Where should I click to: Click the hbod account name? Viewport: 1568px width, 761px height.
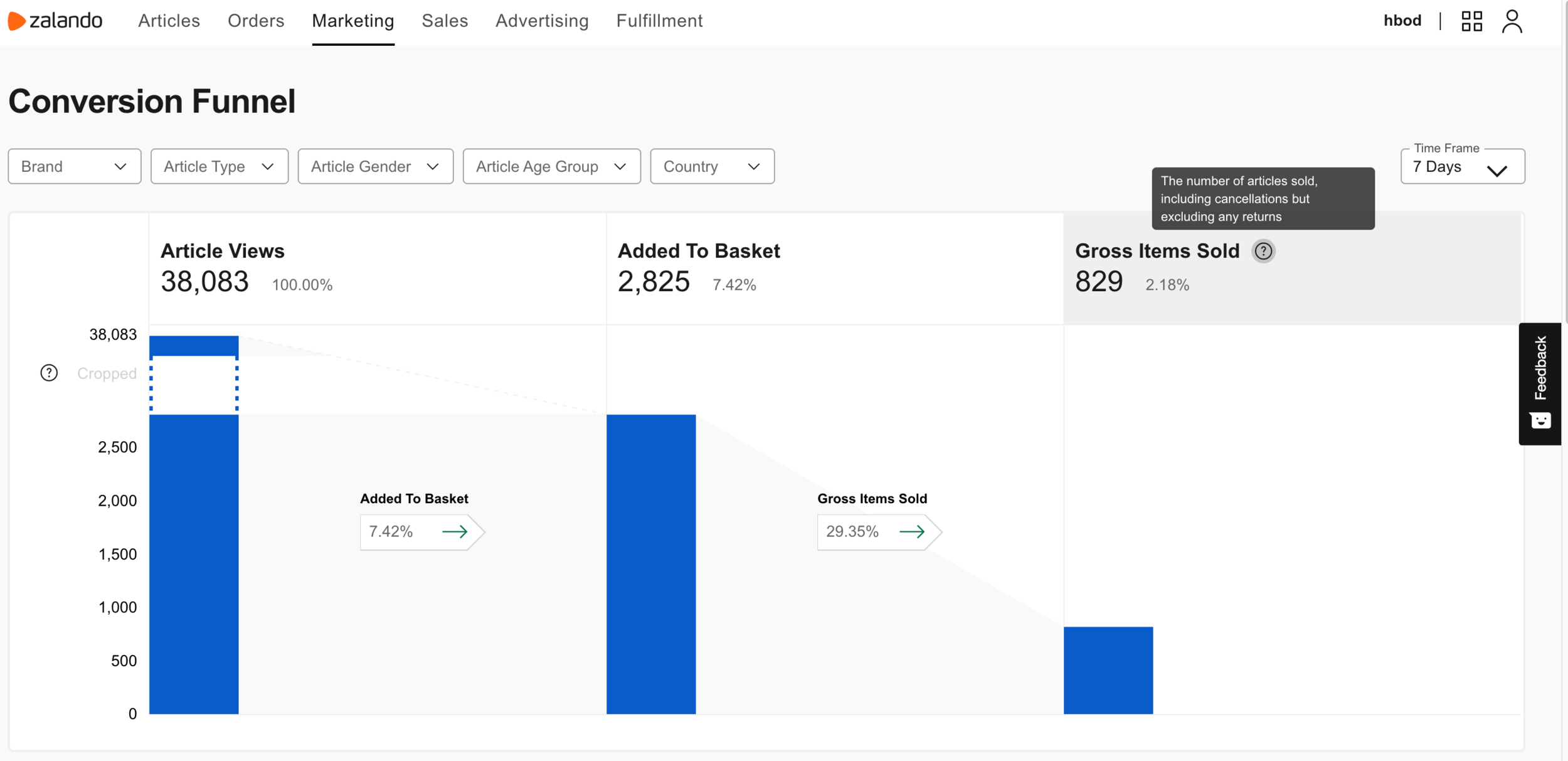pos(1402,21)
